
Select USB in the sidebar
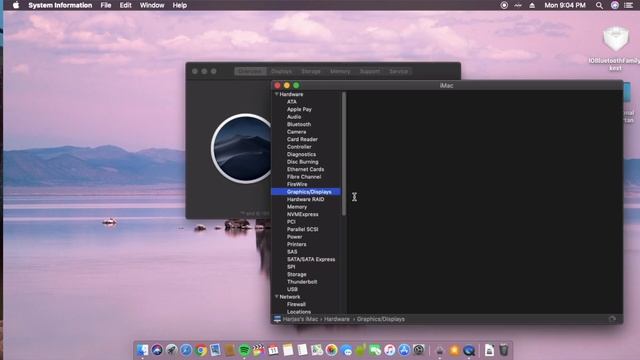(x=292, y=289)
